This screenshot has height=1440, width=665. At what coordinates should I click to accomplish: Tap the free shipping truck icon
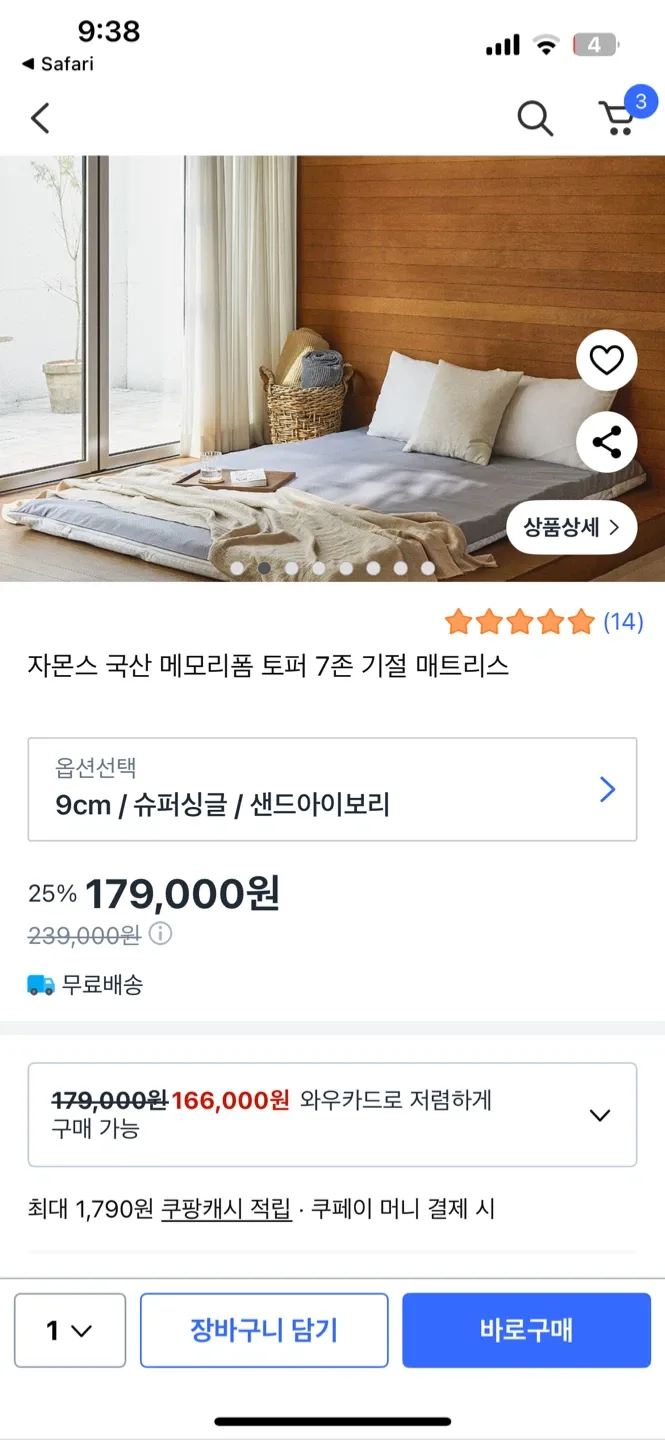41,985
